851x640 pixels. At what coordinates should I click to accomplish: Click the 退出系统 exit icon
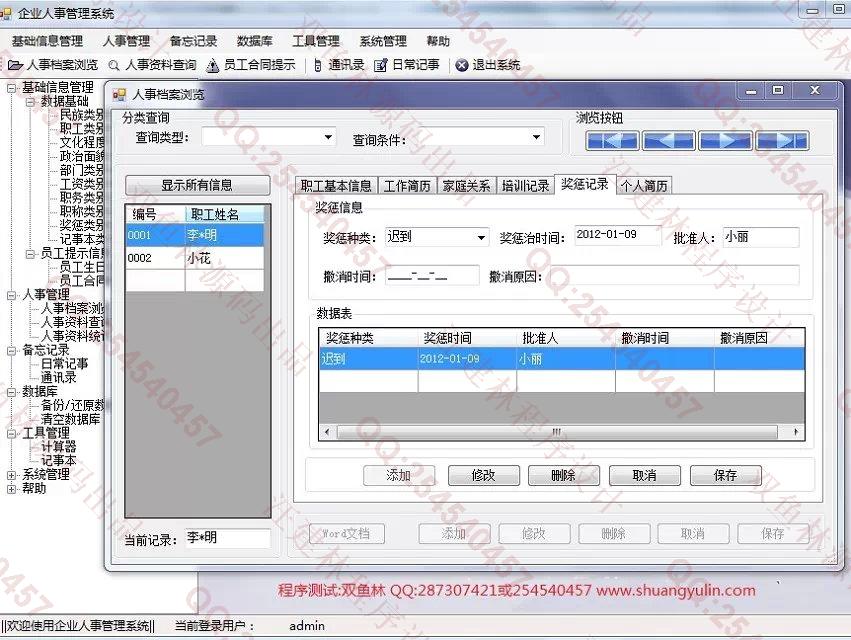461,66
